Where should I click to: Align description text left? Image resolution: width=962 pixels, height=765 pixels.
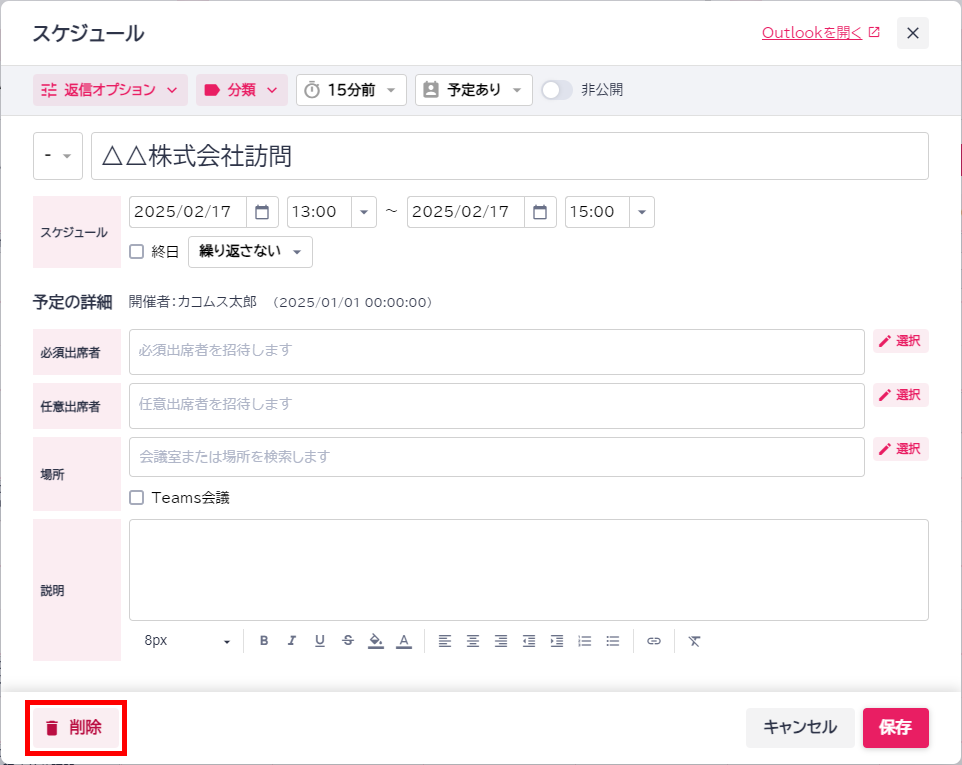point(445,640)
